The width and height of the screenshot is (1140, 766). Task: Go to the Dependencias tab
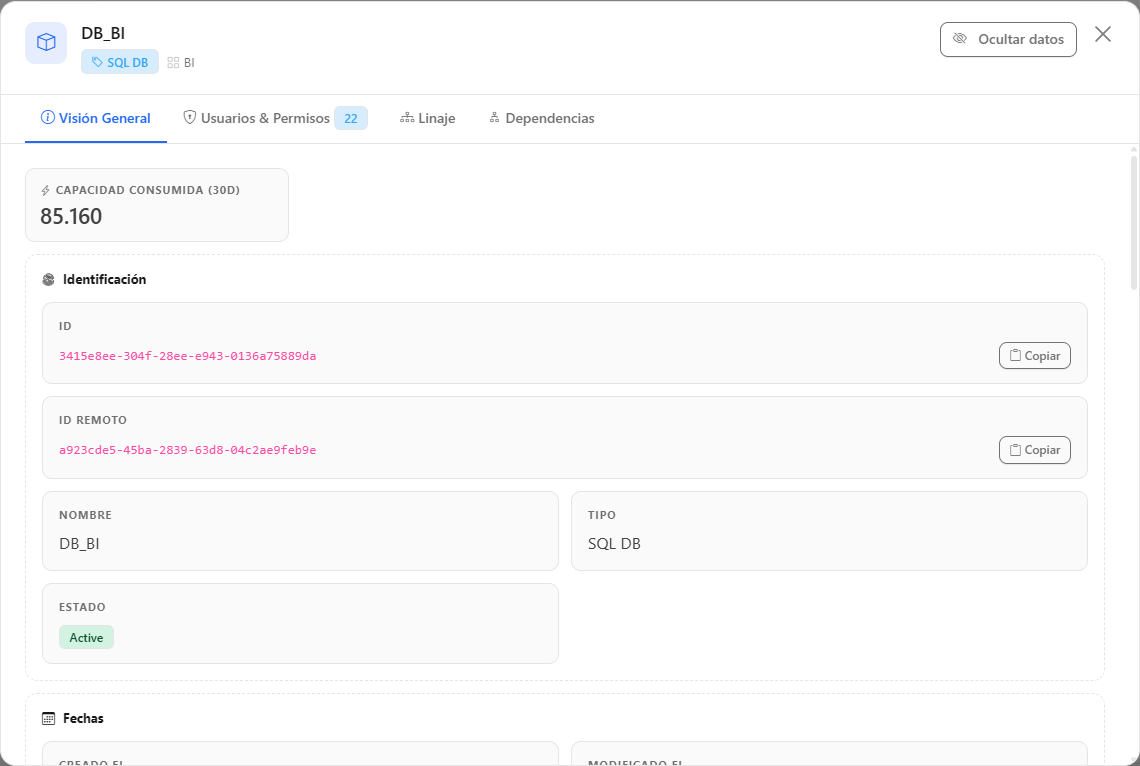coord(542,118)
